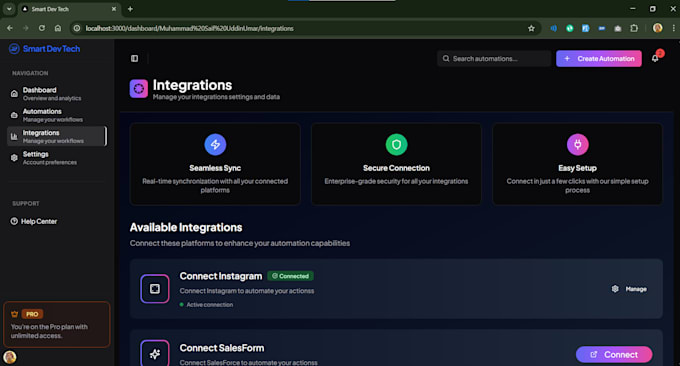Click the green Connected badge
The width and height of the screenshot is (680, 366).
point(291,276)
